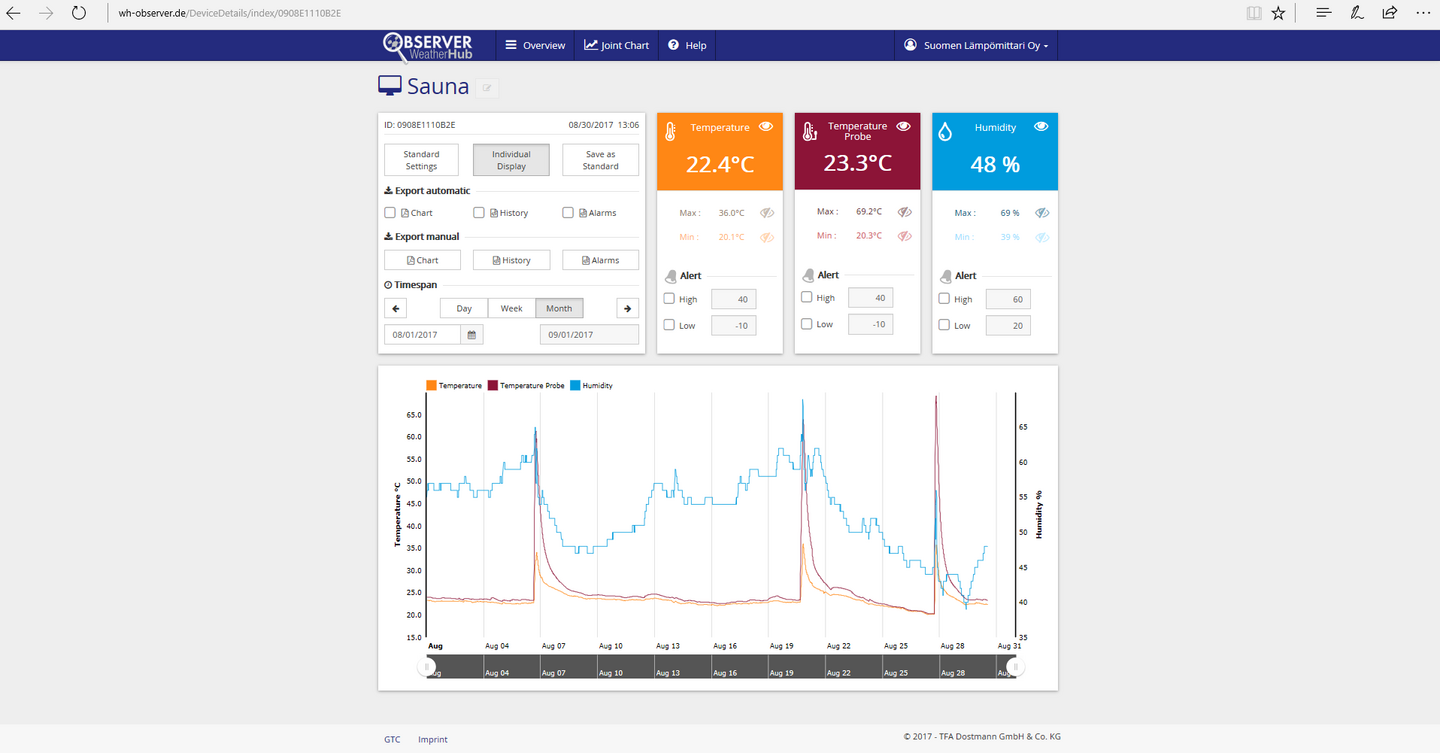This screenshot has width=1440, height=753.
Task: Select the Week timespan tab
Action: pyautogui.click(x=511, y=309)
